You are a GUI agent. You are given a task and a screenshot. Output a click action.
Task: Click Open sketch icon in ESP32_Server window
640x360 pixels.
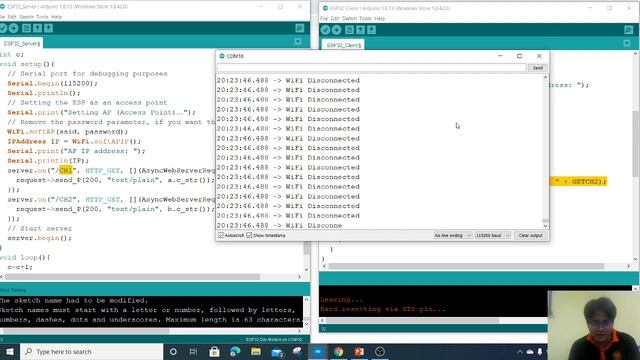click(x=38, y=28)
